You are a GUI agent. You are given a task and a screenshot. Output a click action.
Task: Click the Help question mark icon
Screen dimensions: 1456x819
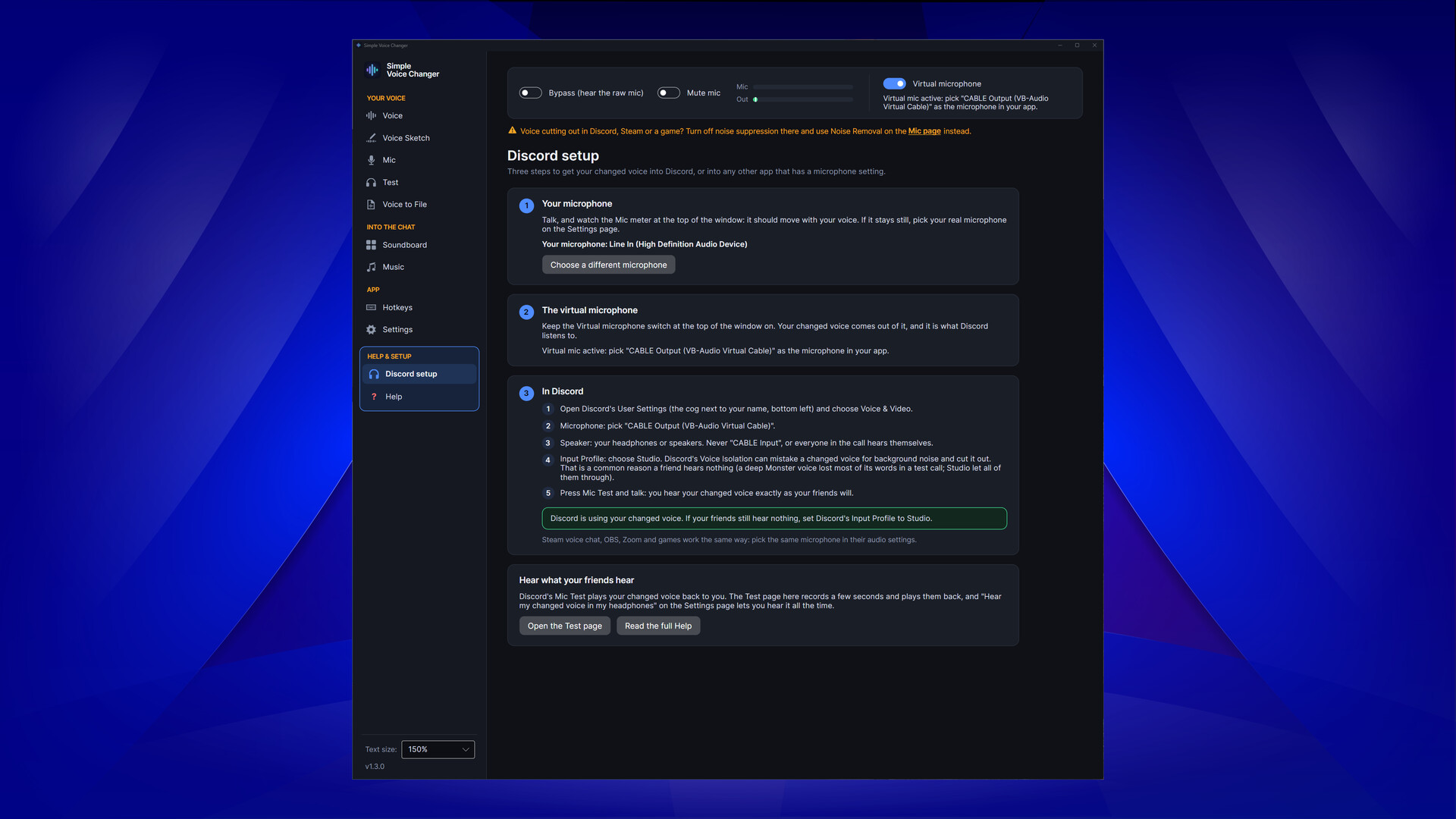pyautogui.click(x=374, y=397)
